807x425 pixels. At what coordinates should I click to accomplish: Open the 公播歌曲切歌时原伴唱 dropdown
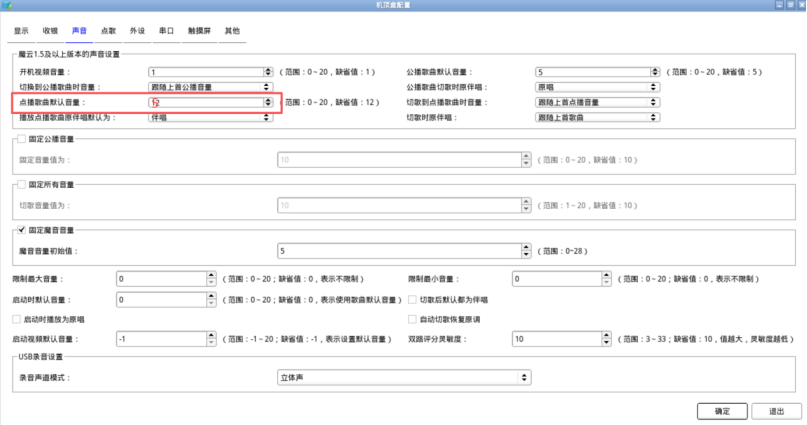pos(597,87)
